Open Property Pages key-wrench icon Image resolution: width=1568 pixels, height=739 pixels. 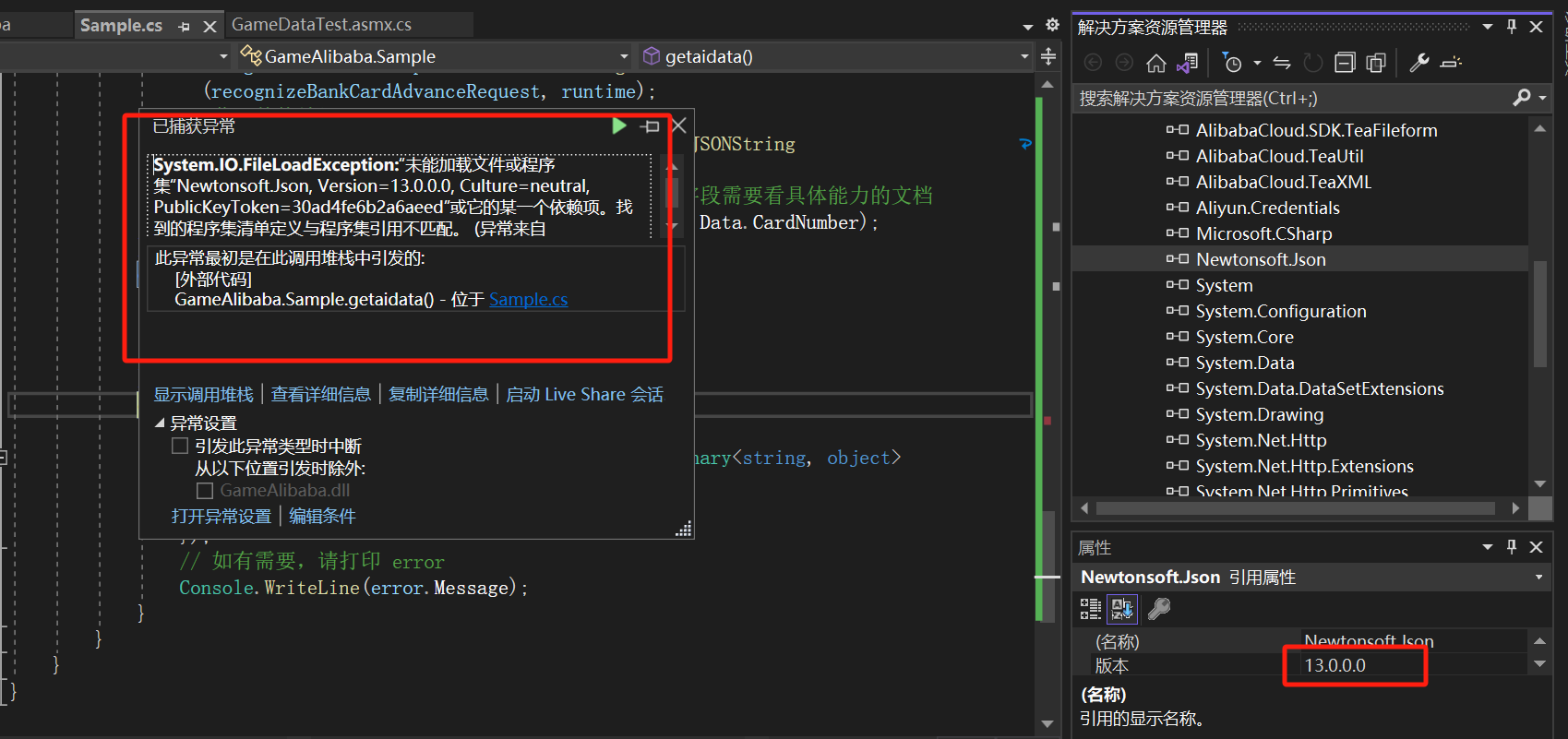1159,608
